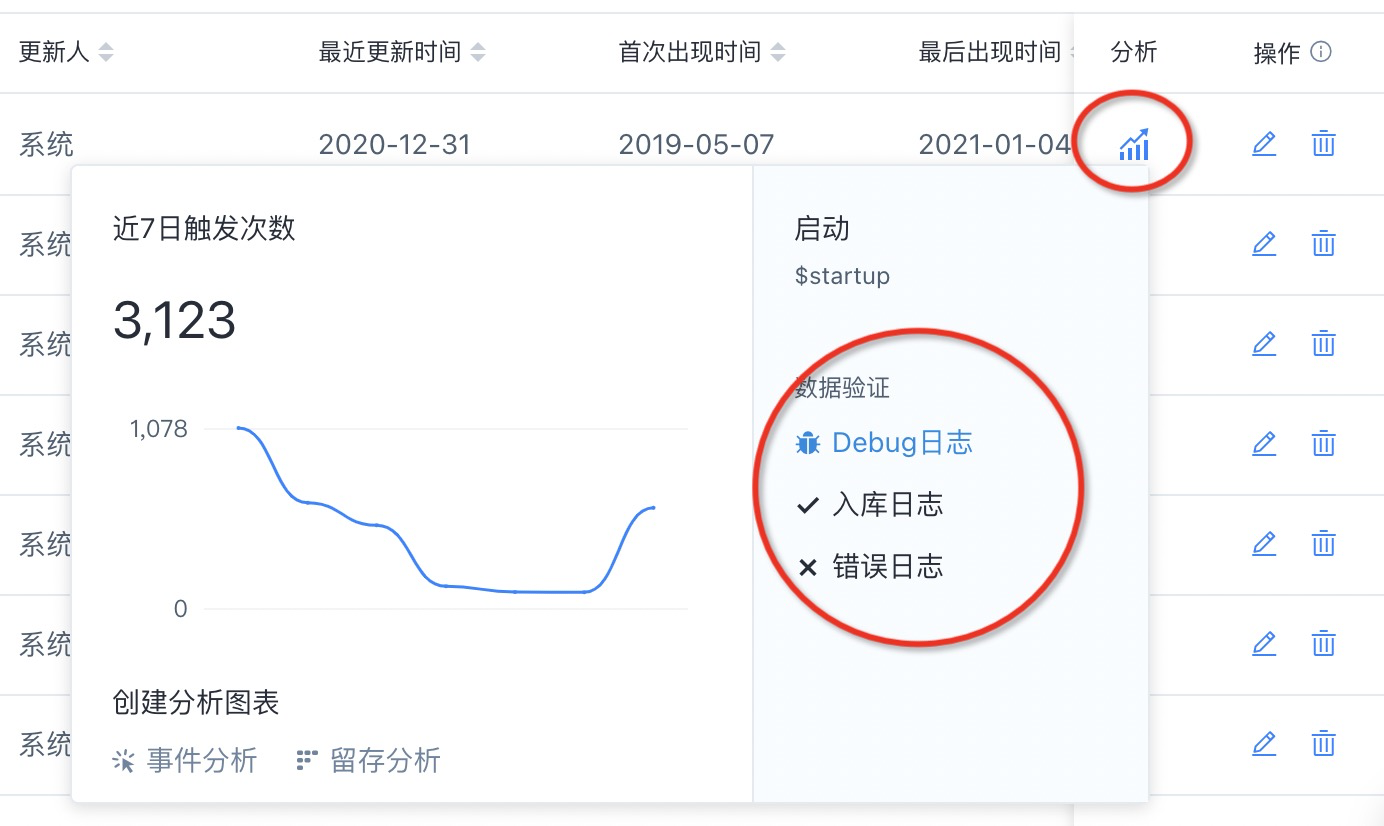Sort by 最近更新时间 column arrows

478,52
